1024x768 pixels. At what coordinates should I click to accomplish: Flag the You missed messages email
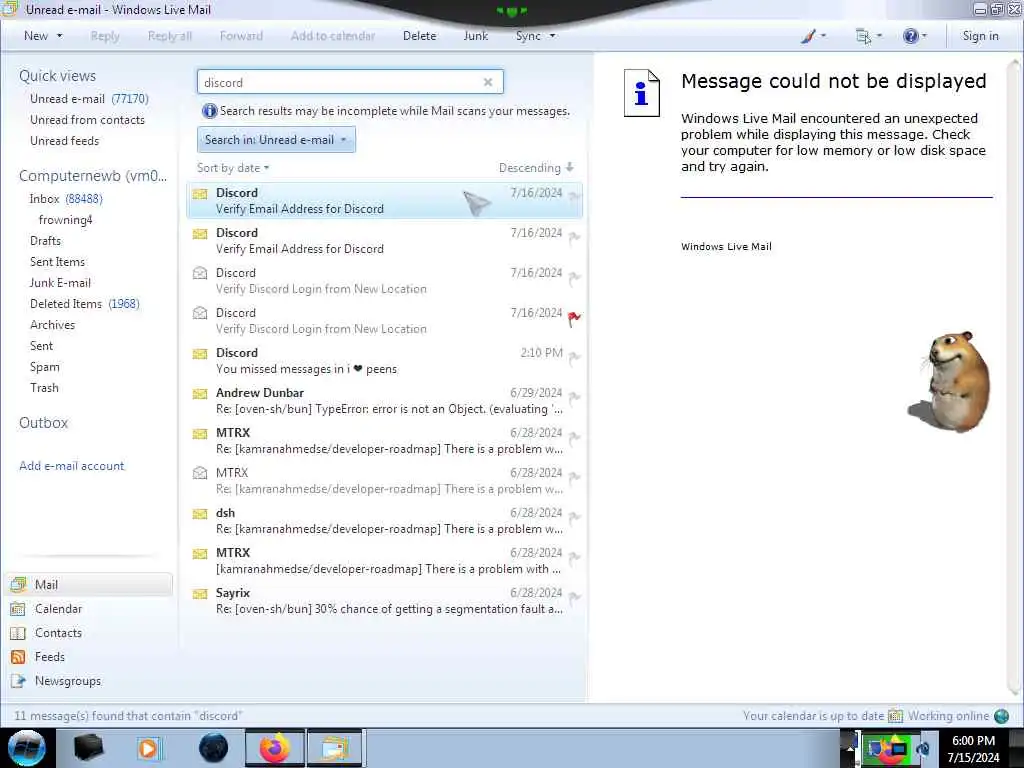click(574, 358)
